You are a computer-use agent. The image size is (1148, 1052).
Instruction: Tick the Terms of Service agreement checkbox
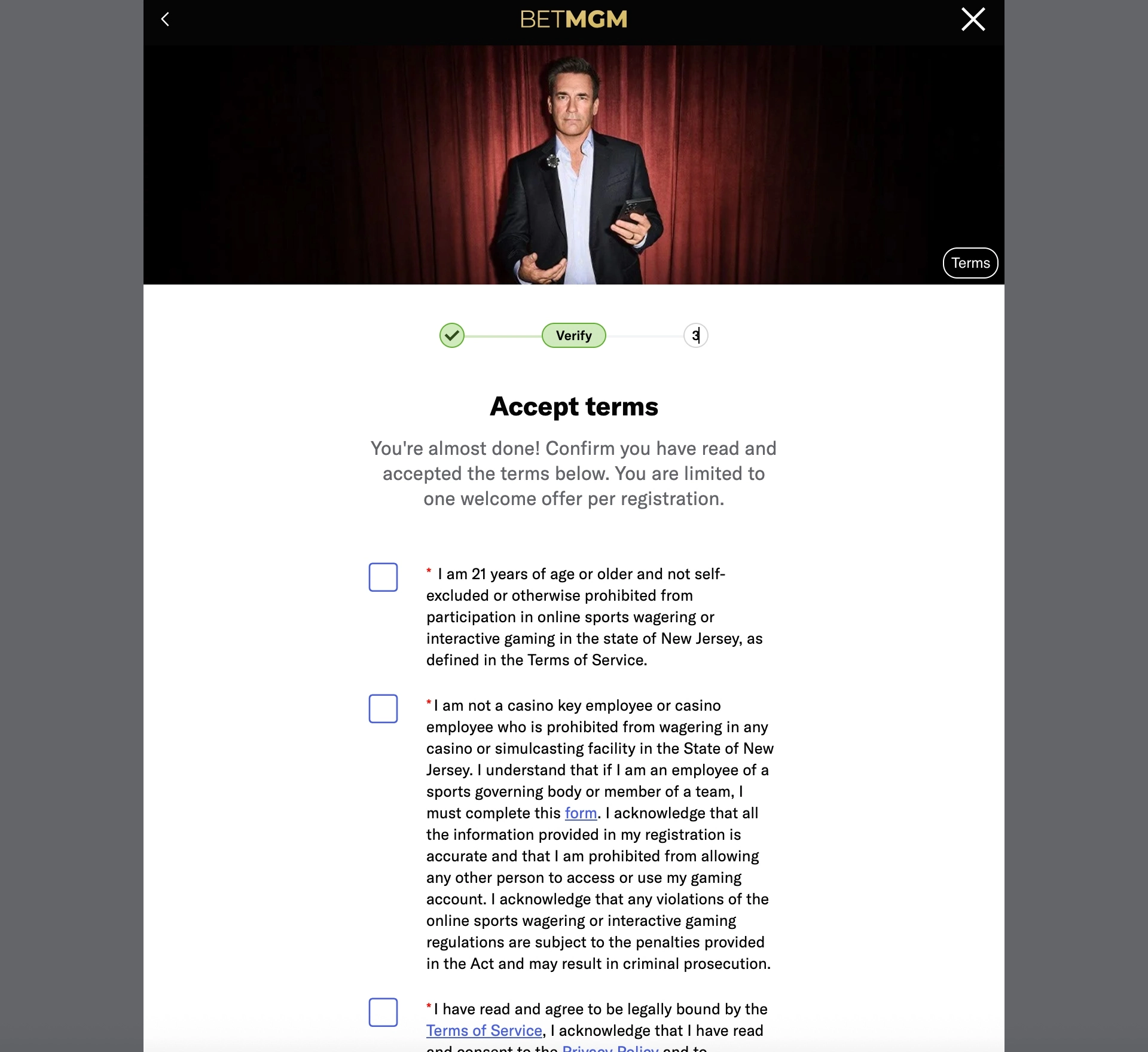pyautogui.click(x=383, y=1013)
